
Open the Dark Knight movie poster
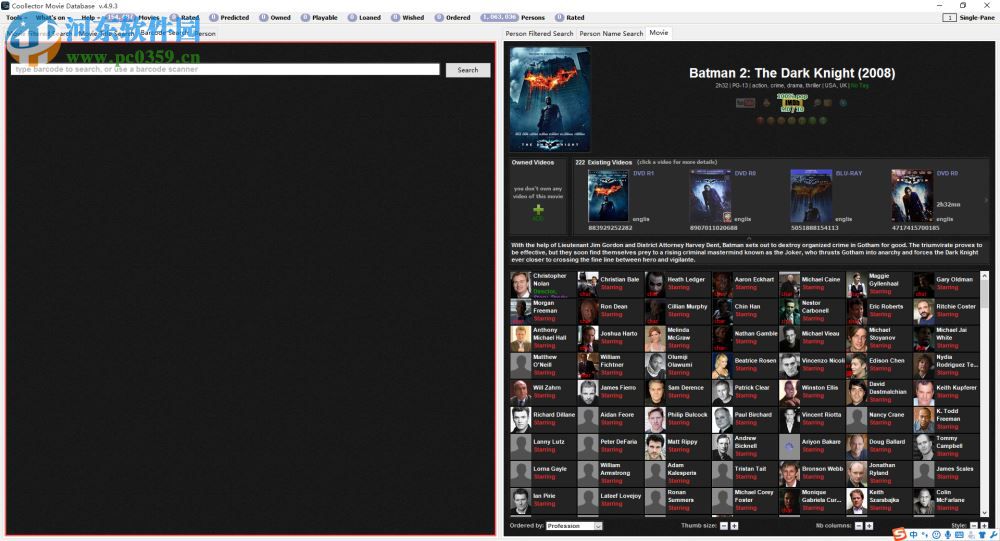[550, 99]
